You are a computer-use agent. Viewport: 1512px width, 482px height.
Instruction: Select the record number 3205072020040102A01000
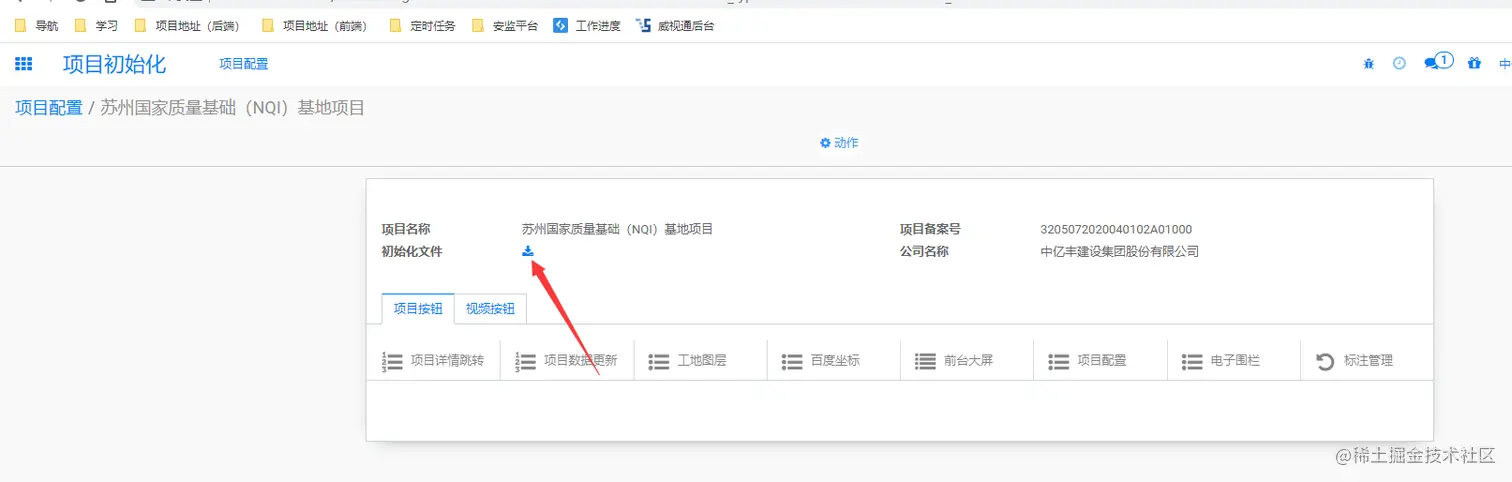[1116, 229]
